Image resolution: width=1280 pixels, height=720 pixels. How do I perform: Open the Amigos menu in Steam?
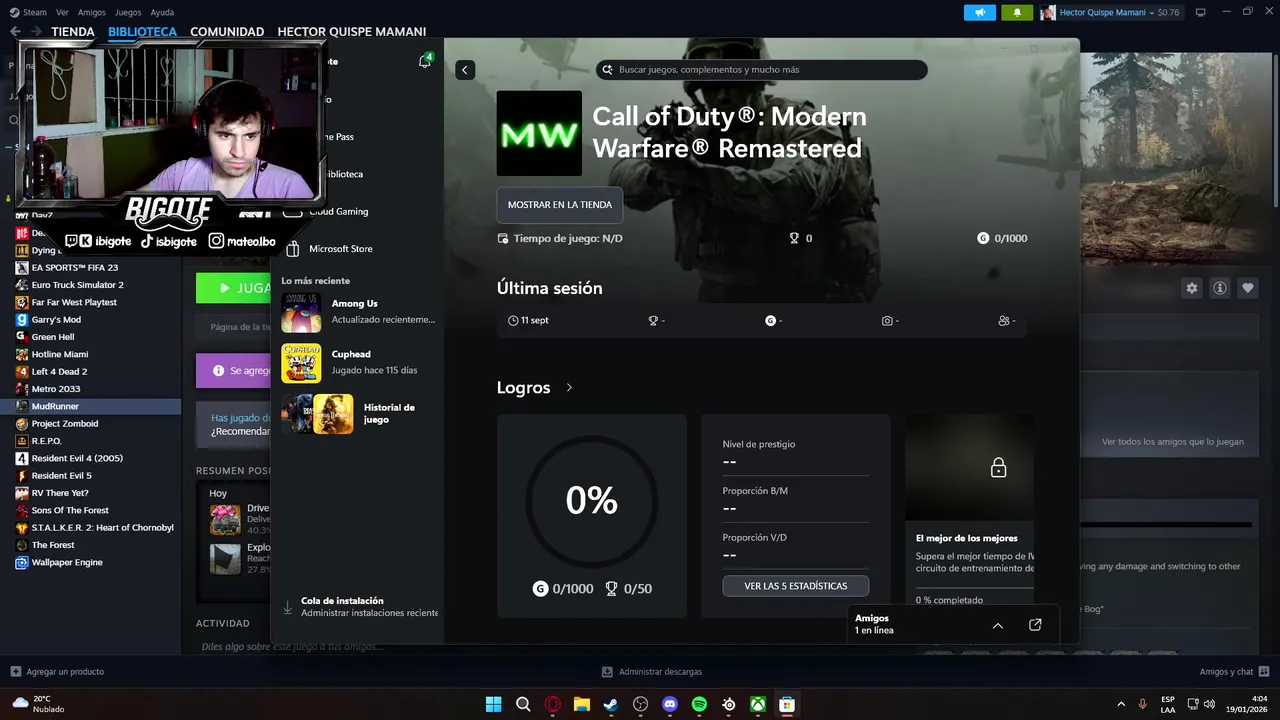(92, 12)
